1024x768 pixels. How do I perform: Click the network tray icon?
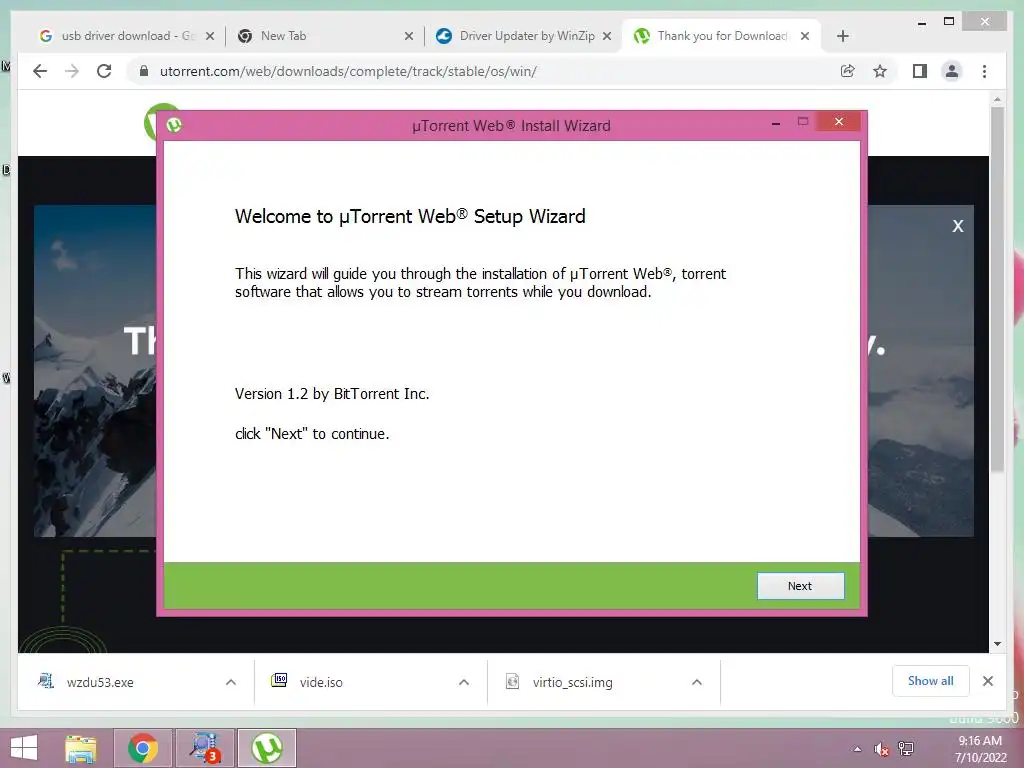point(906,749)
